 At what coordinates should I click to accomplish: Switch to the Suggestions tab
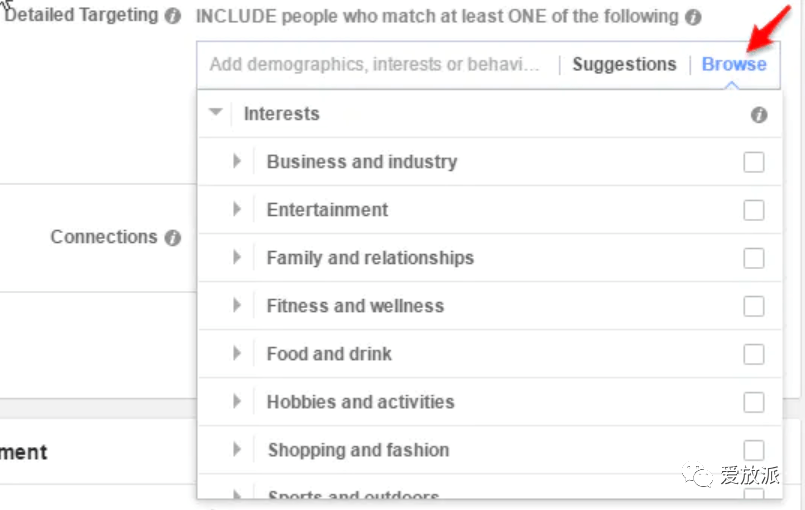624,64
